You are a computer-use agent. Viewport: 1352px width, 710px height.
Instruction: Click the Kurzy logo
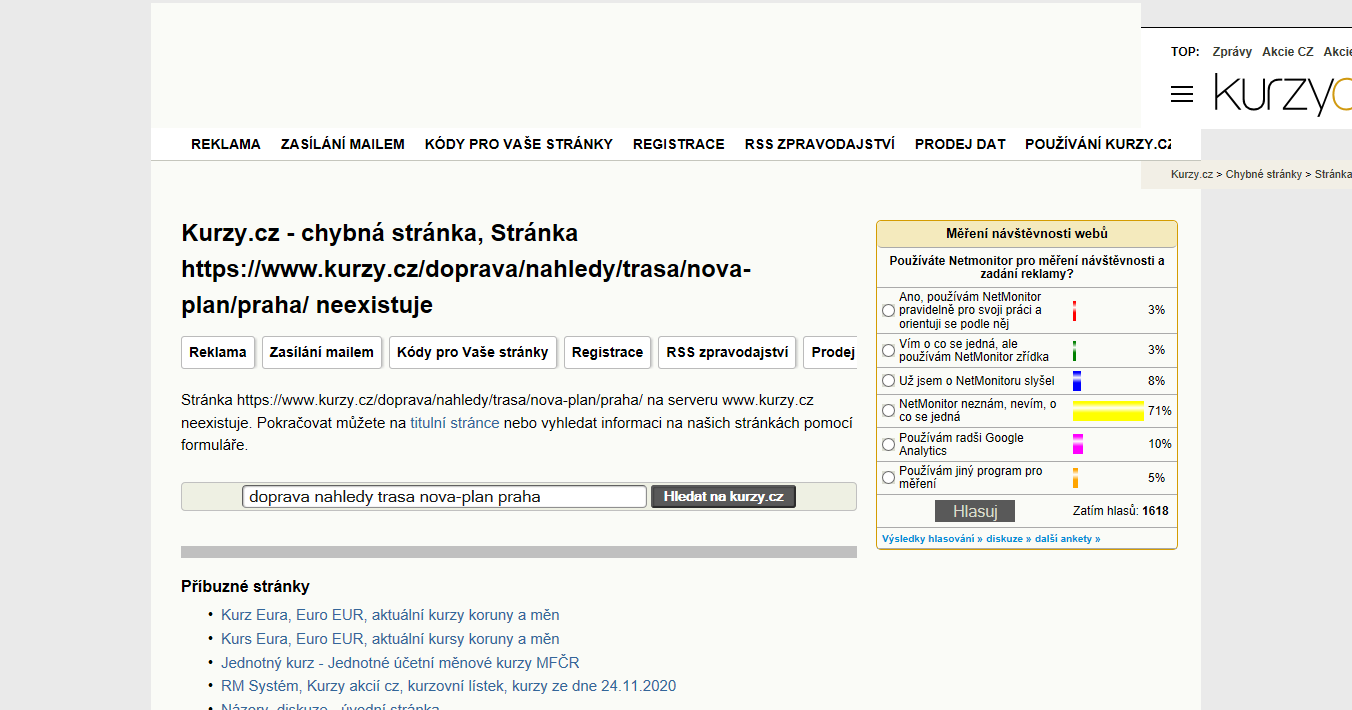(1283, 94)
